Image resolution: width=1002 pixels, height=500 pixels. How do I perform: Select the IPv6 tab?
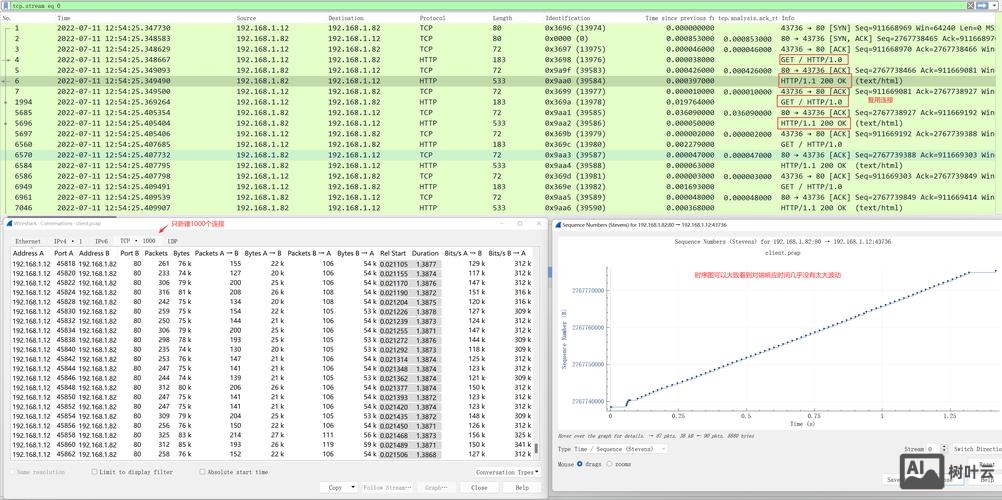pyautogui.click(x=101, y=241)
